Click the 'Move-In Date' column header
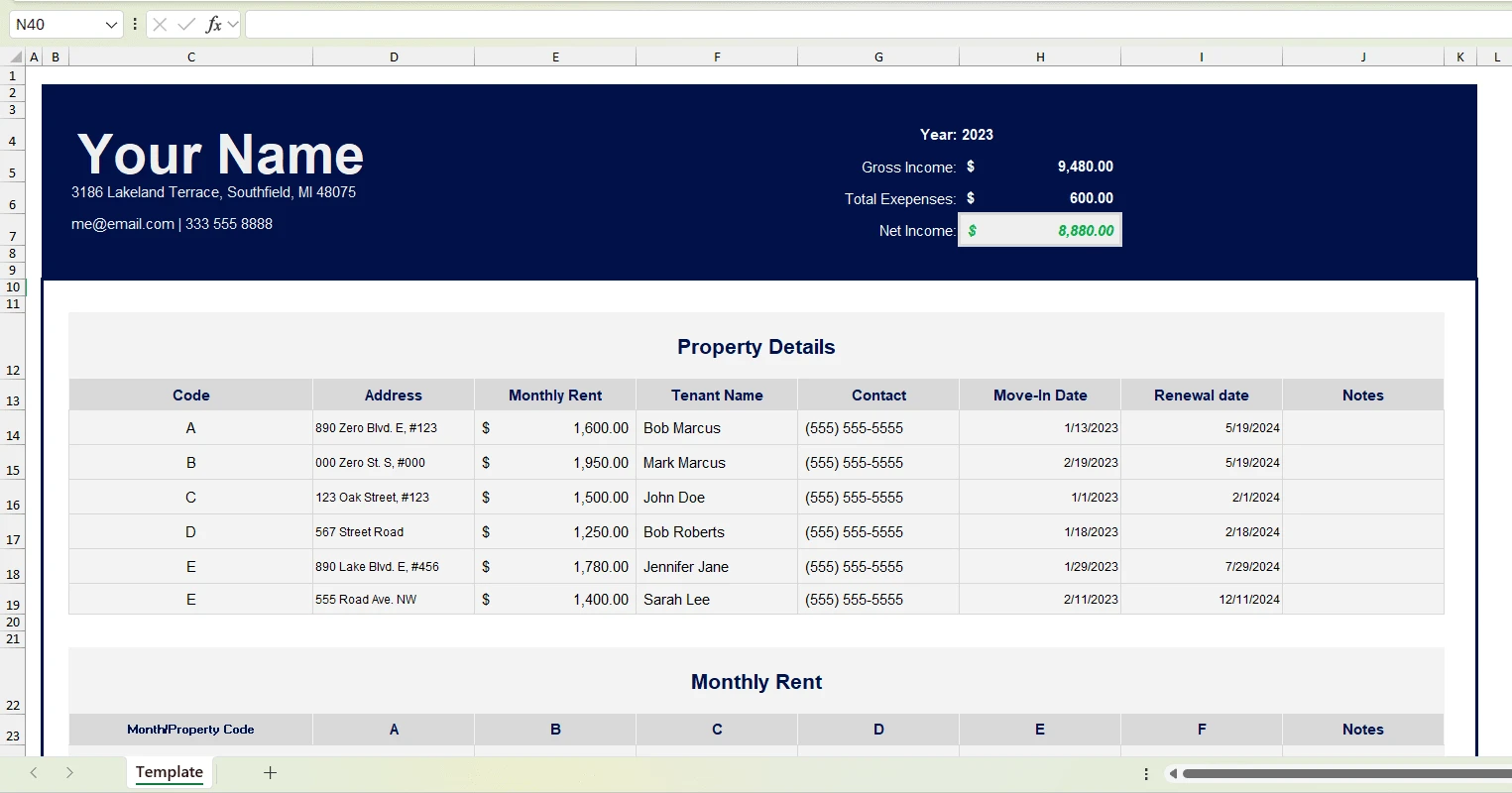 click(1040, 396)
